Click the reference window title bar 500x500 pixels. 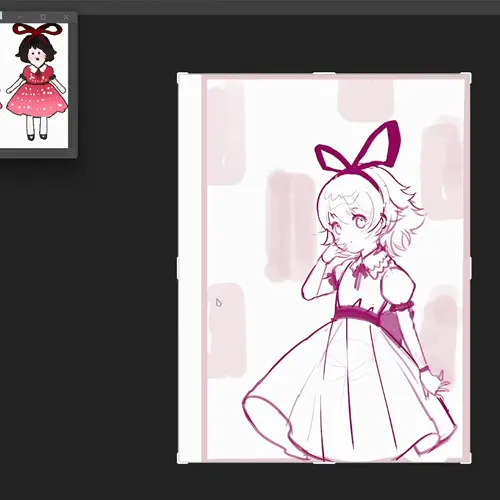38,17
